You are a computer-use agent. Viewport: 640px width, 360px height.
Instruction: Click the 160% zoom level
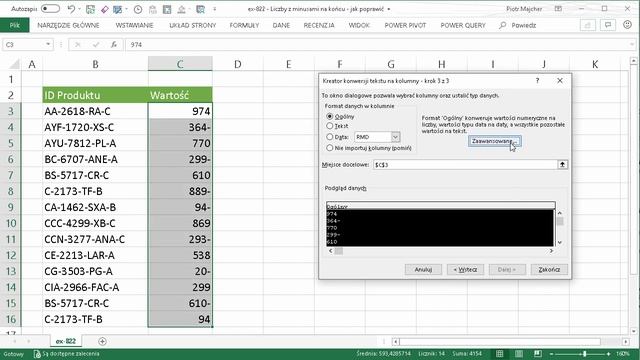pyautogui.click(x=623, y=354)
